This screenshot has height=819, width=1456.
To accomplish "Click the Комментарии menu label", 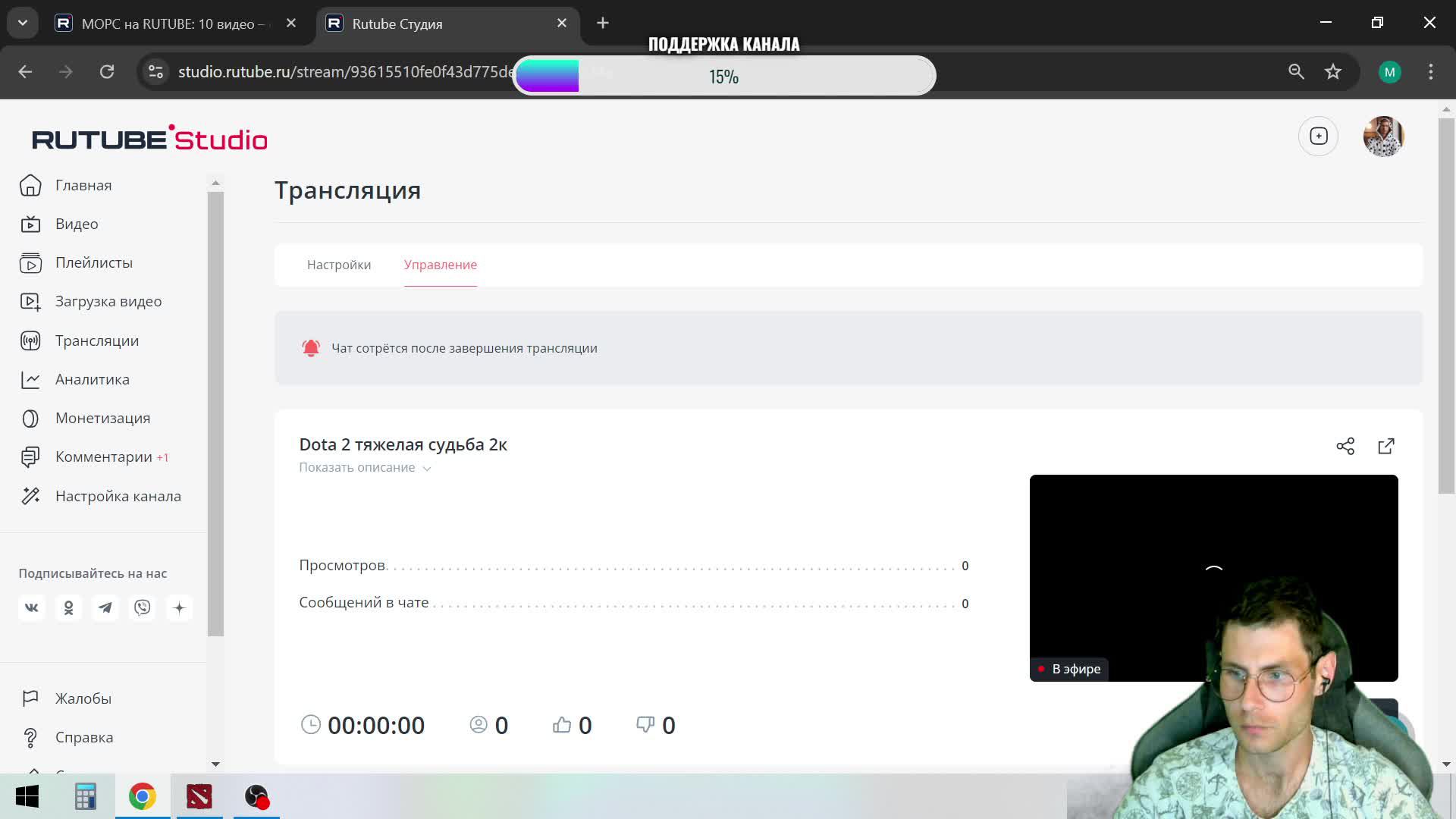I will click(104, 457).
